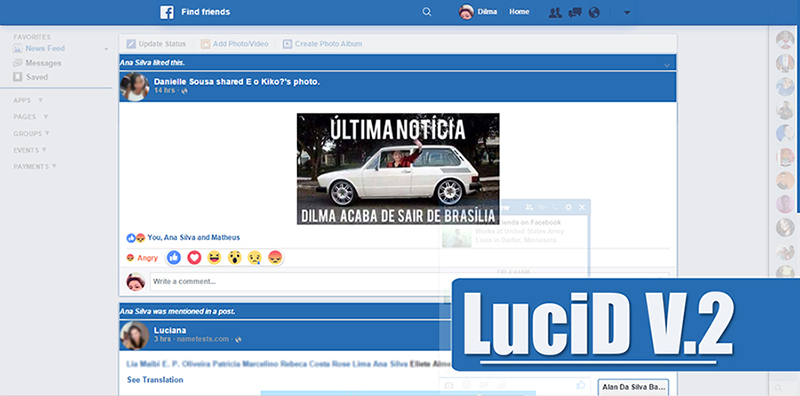
Task: Click the camera icon in chat footer
Action: click(x=449, y=385)
